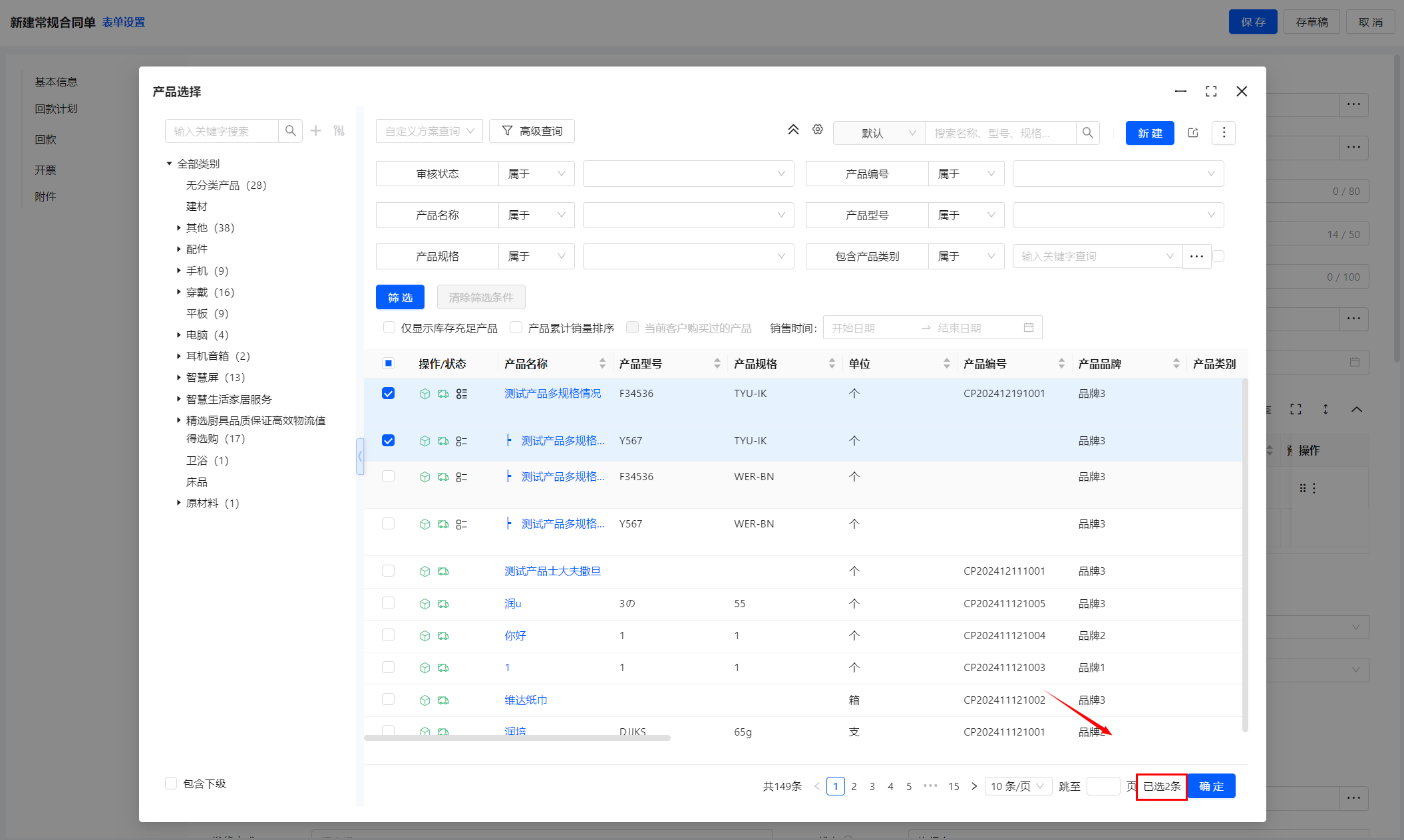
Task: Confirm selection with 确定 button
Action: (1211, 786)
